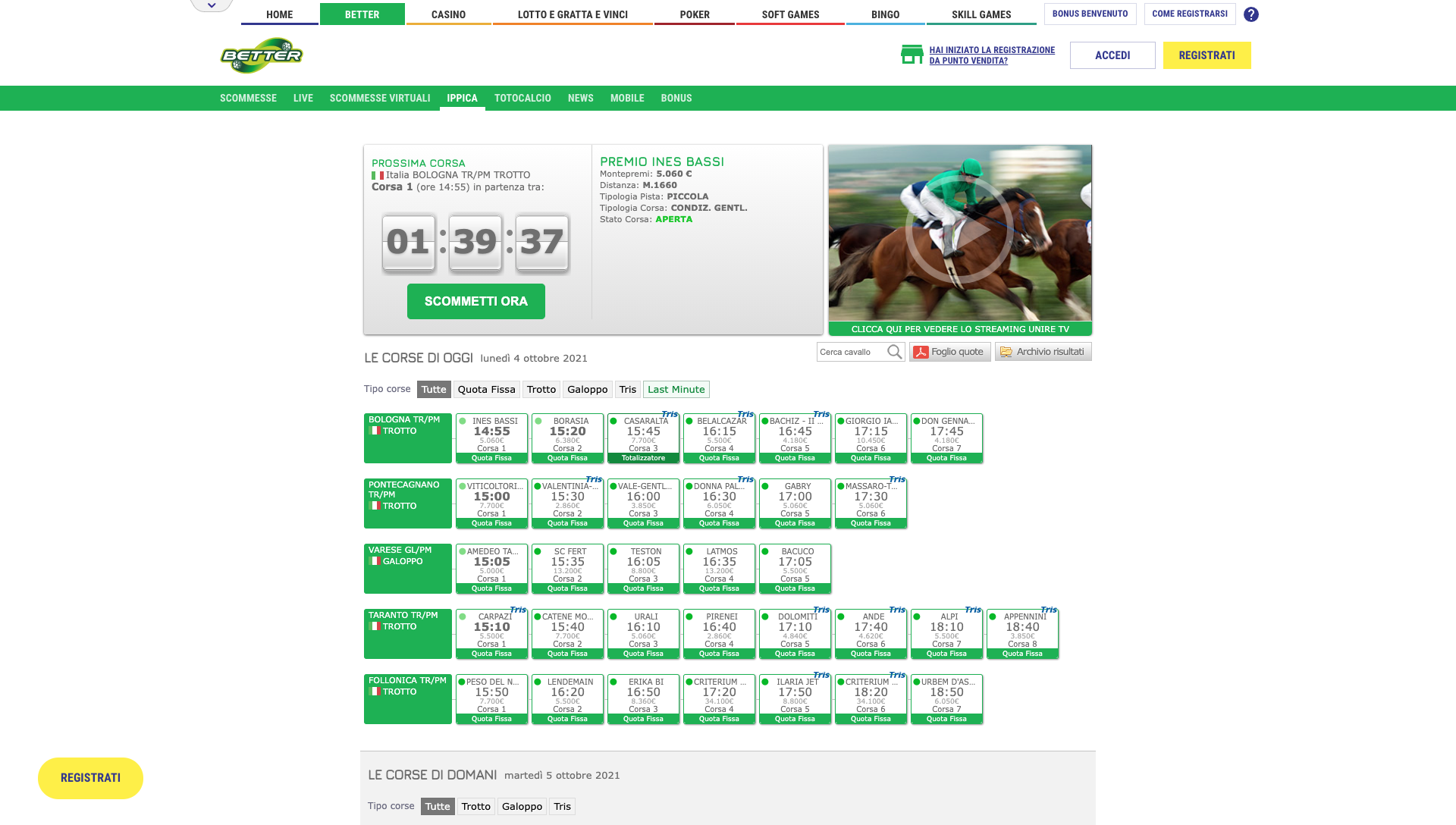Open the Bologna TR/PM Trotto group
This screenshot has width=1456, height=825.
click(407, 438)
